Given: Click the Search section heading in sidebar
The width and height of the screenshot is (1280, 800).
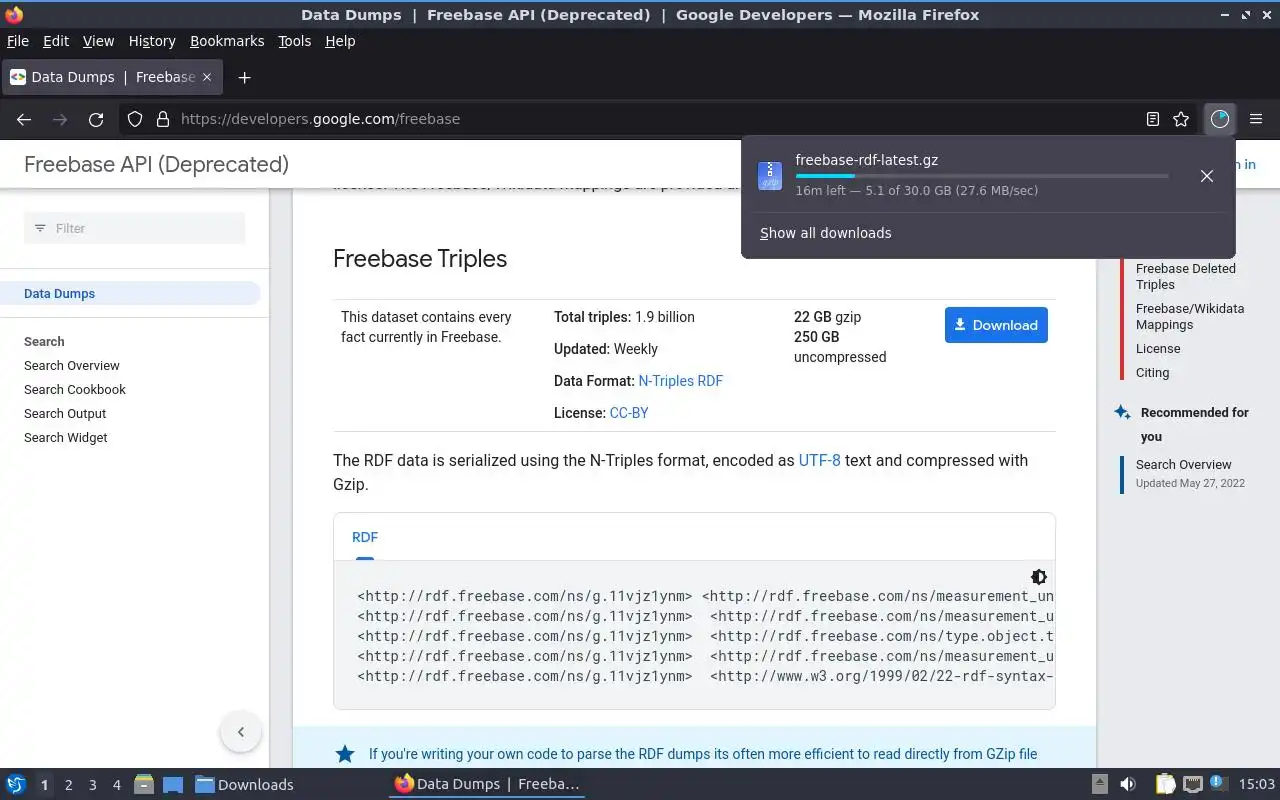Looking at the screenshot, I should [x=44, y=342].
